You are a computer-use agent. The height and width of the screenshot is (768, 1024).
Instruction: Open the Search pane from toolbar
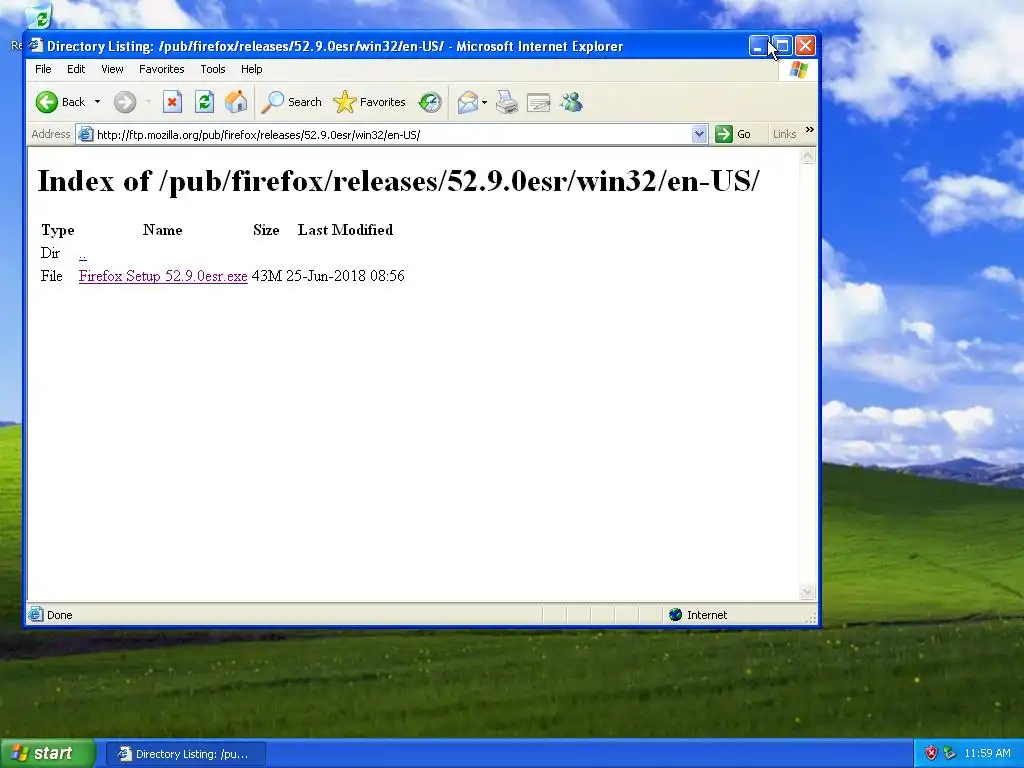(291, 102)
